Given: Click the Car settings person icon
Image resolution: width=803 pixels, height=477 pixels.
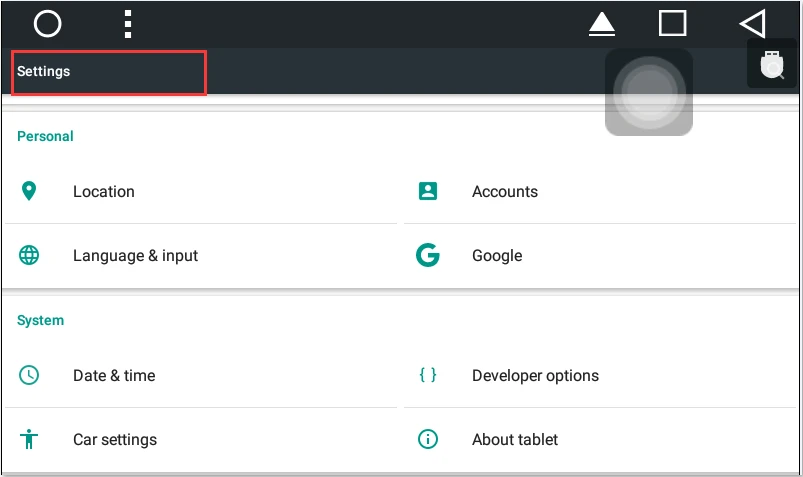Looking at the screenshot, I should 29,439.
